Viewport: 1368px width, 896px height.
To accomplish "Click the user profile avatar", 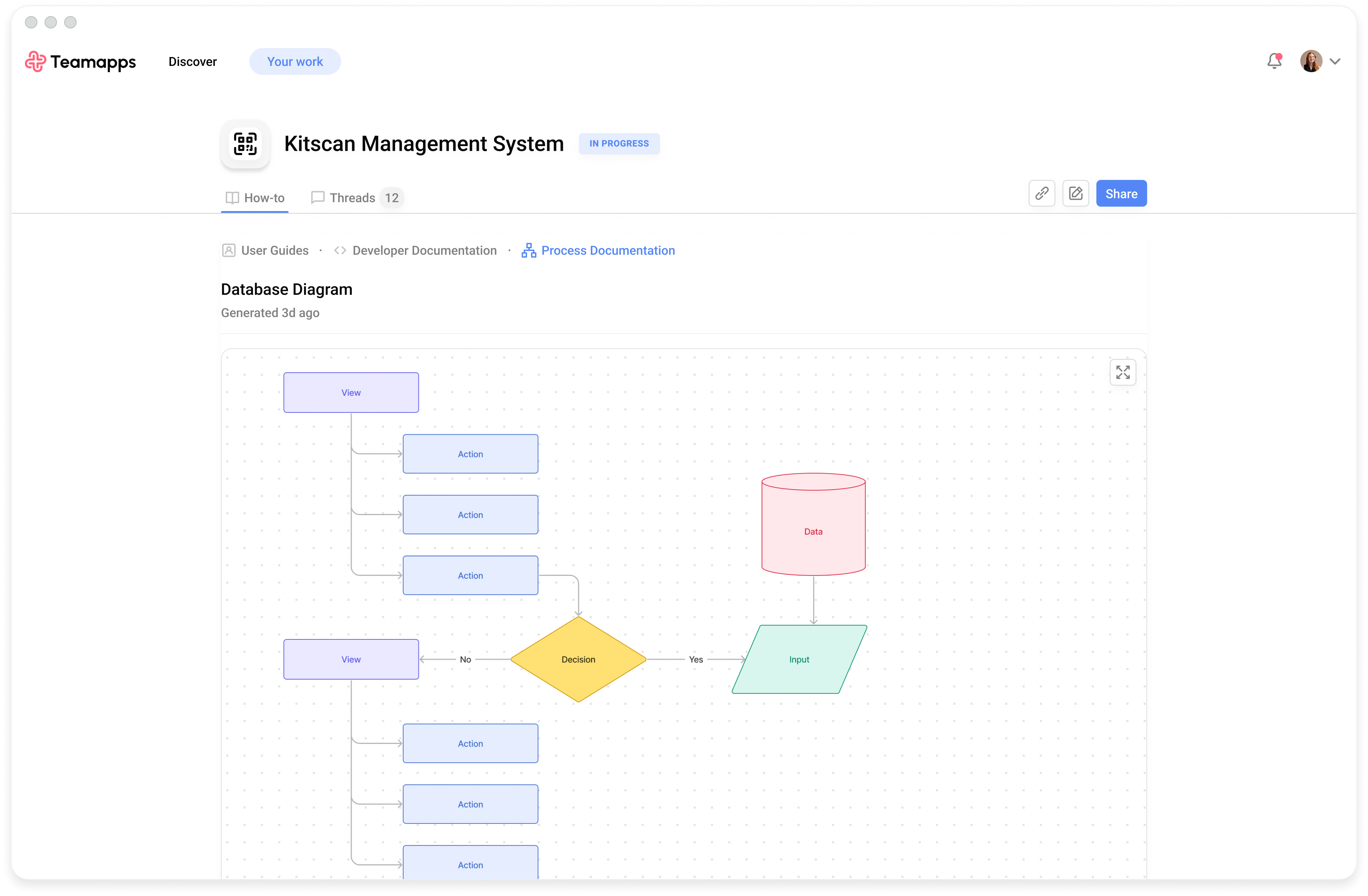I will coord(1311,61).
